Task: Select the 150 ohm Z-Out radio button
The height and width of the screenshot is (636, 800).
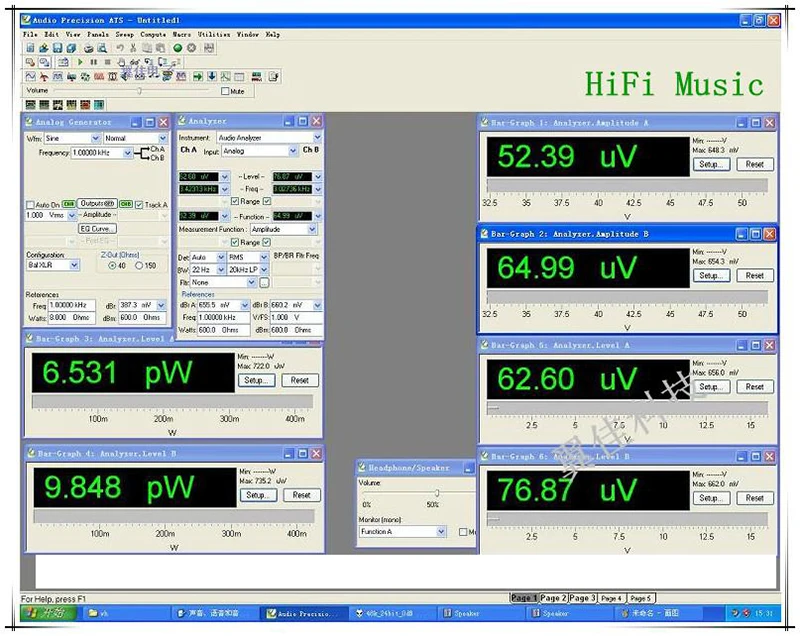Action: (139, 266)
